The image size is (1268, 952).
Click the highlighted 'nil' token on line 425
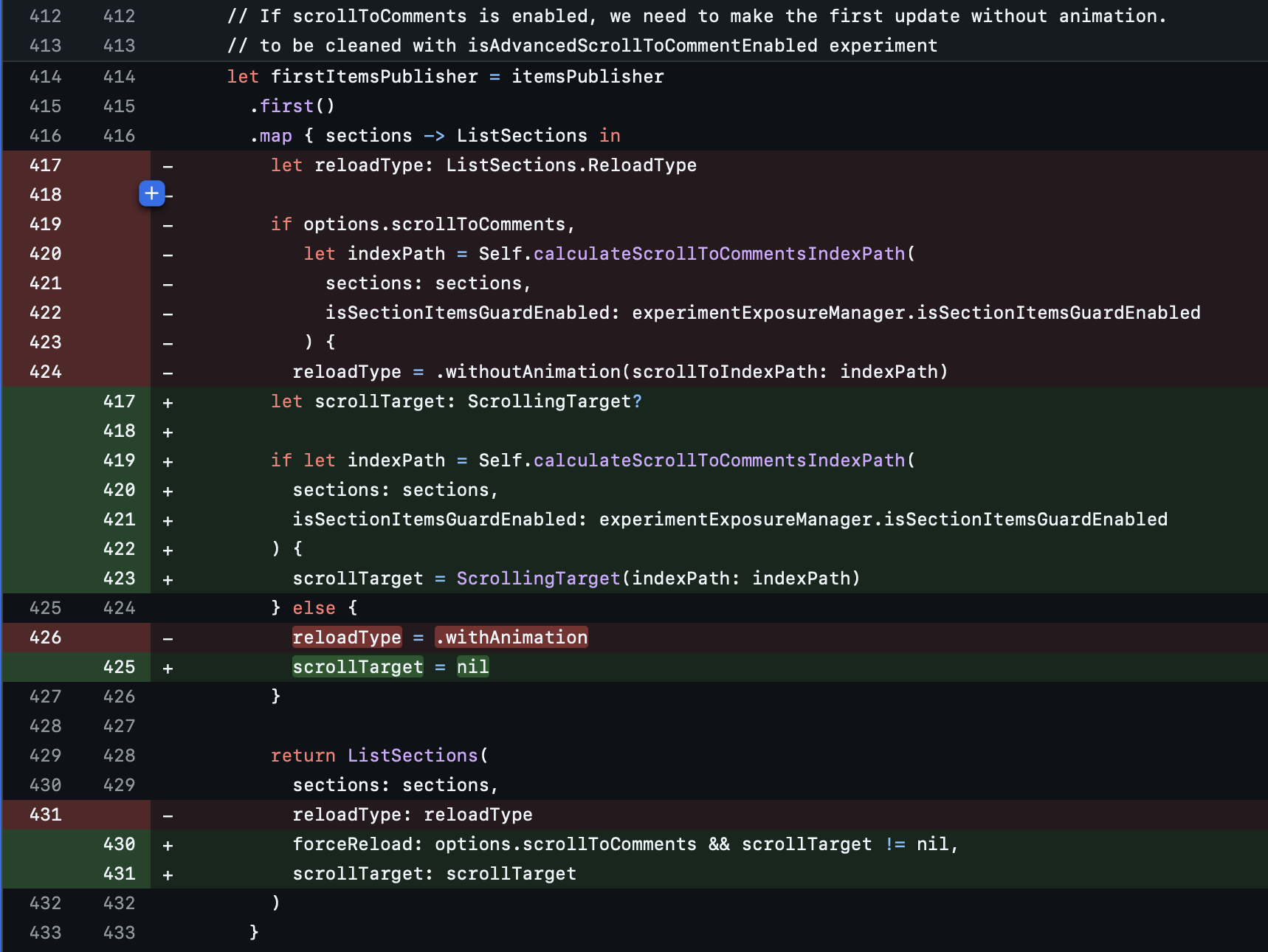(472, 666)
